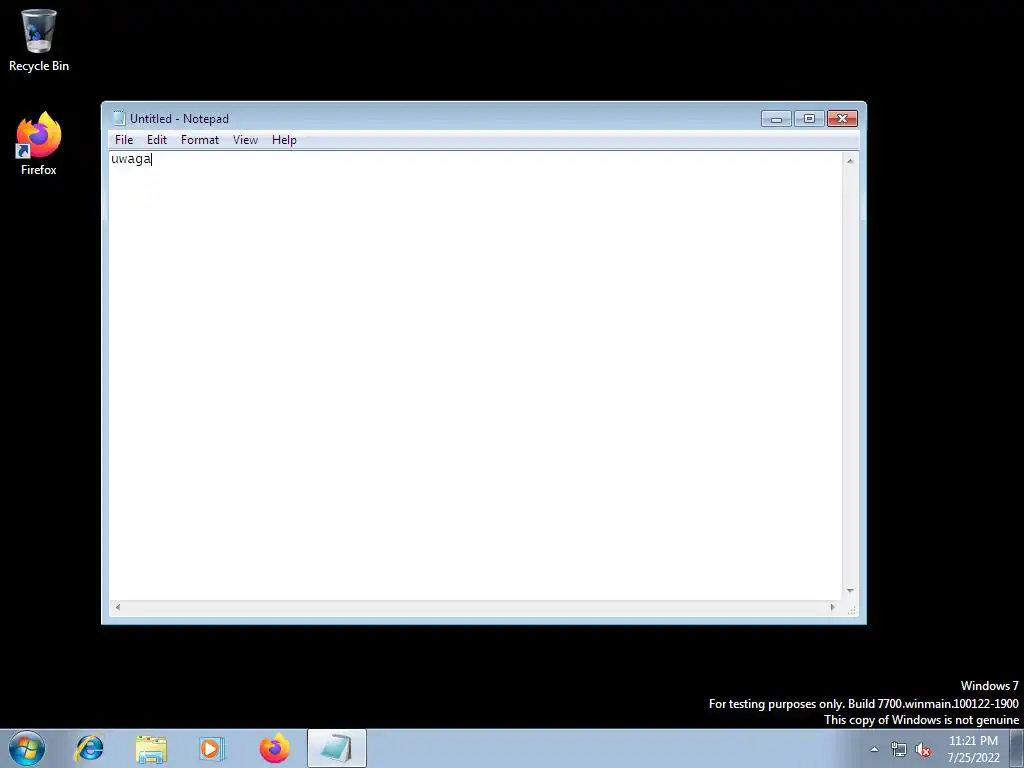Open the File menu in Notepad
The height and width of the screenshot is (768, 1024).
pyautogui.click(x=123, y=140)
